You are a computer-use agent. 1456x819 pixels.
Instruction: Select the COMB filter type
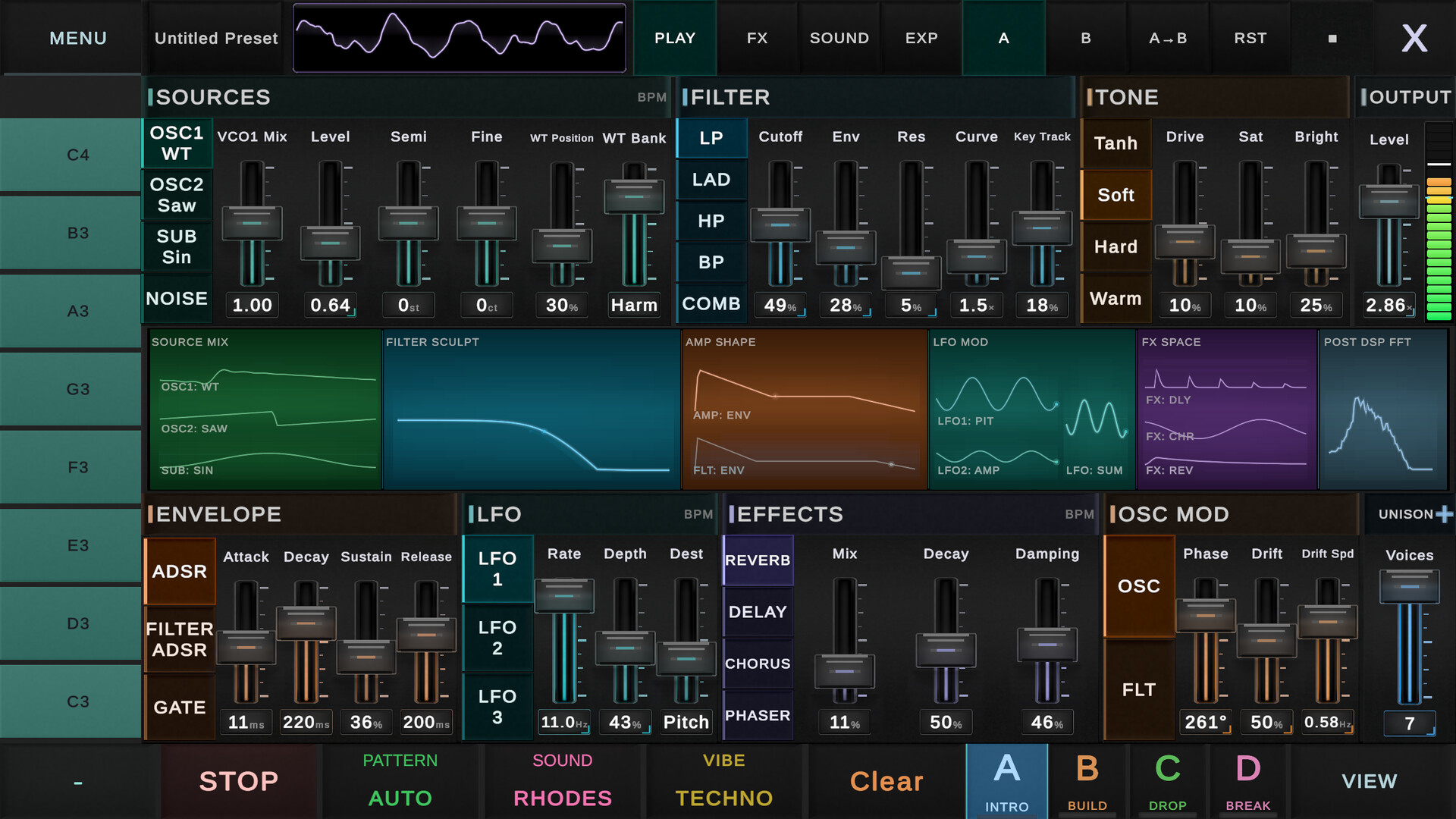point(711,303)
